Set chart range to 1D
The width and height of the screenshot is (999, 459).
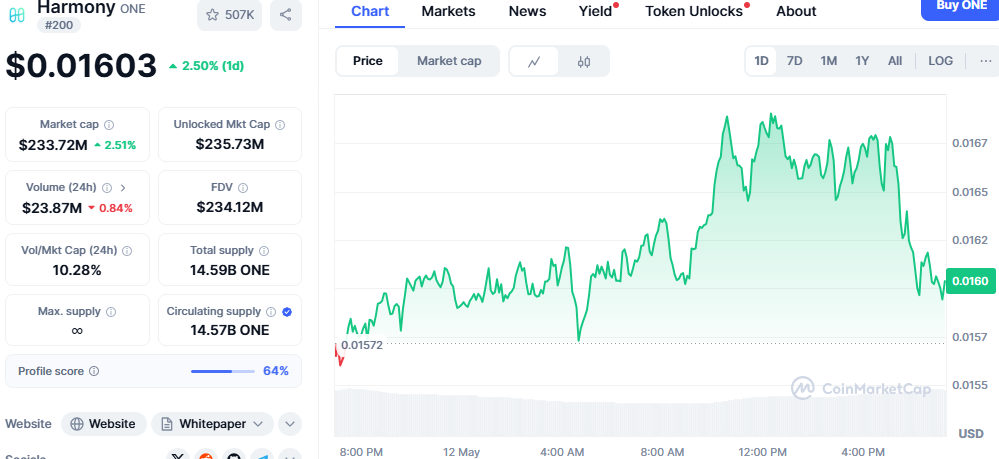[761, 61]
